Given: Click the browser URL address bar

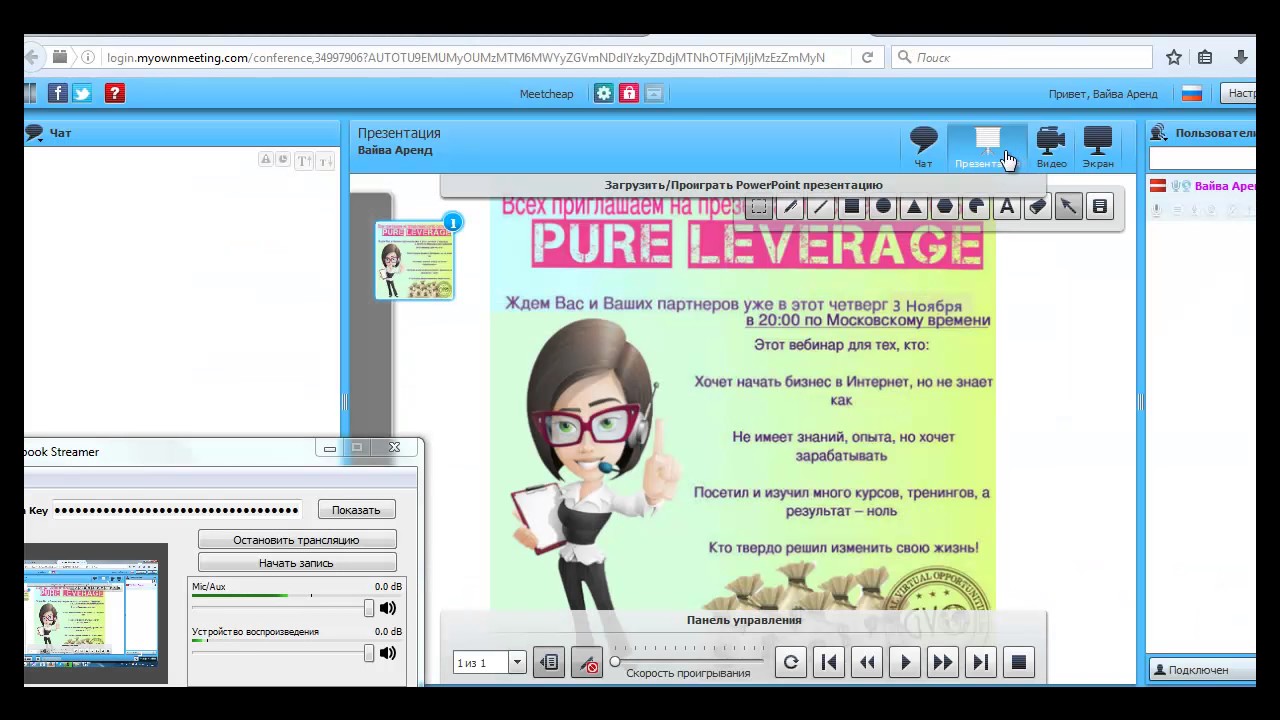Looking at the screenshot, I should 465,58.
